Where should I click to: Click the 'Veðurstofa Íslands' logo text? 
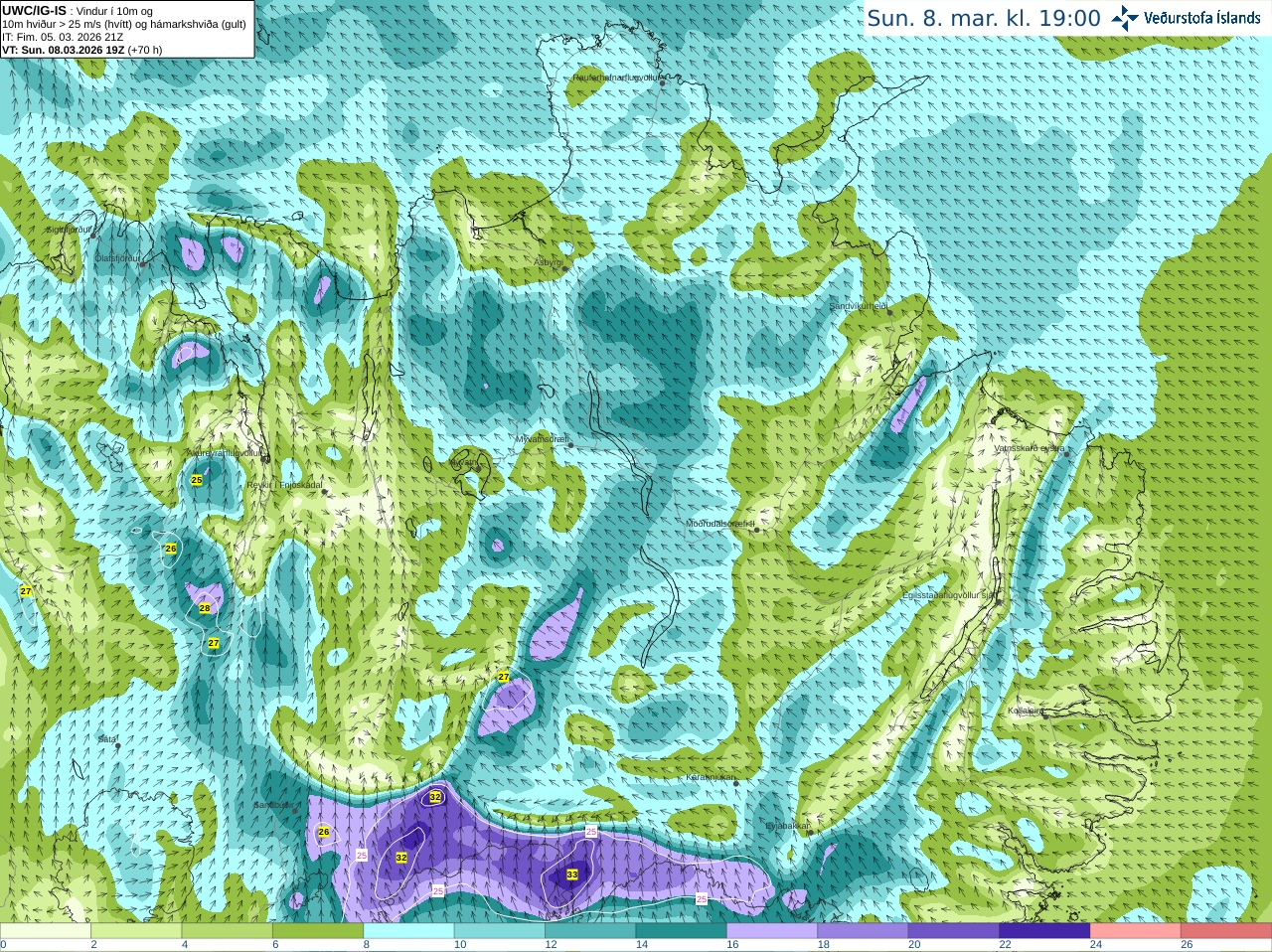1202,18
